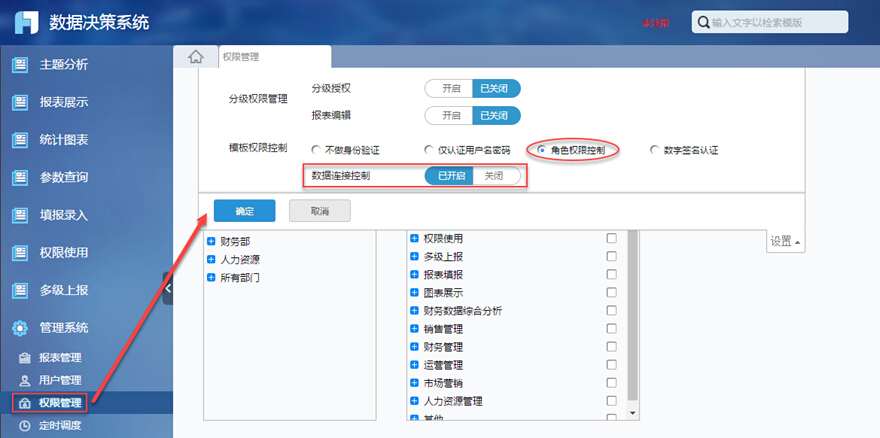Select 角色权限控制 radio option
Viewport: 880px width, 438px height.
tap(541, 150)
